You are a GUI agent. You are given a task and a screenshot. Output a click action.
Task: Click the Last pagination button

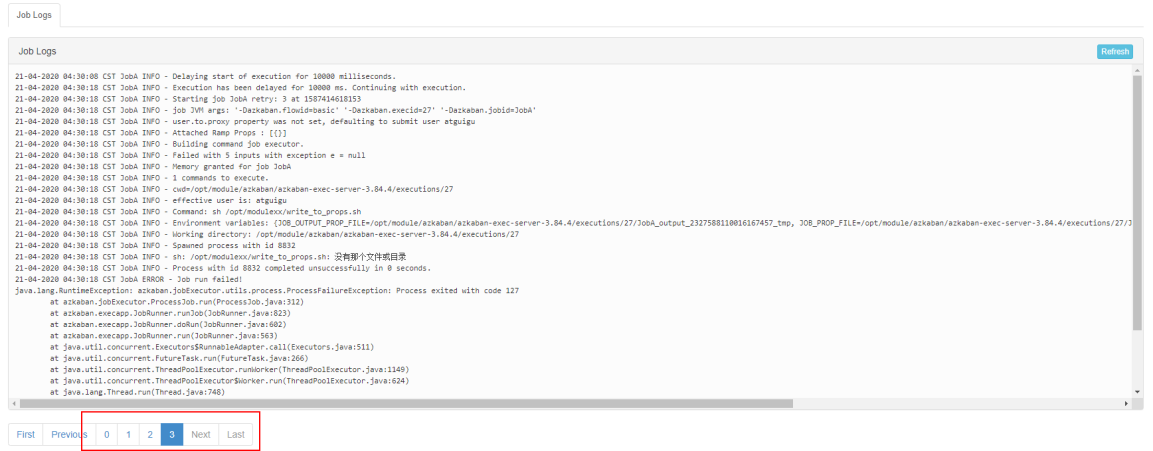coord(236,435)
